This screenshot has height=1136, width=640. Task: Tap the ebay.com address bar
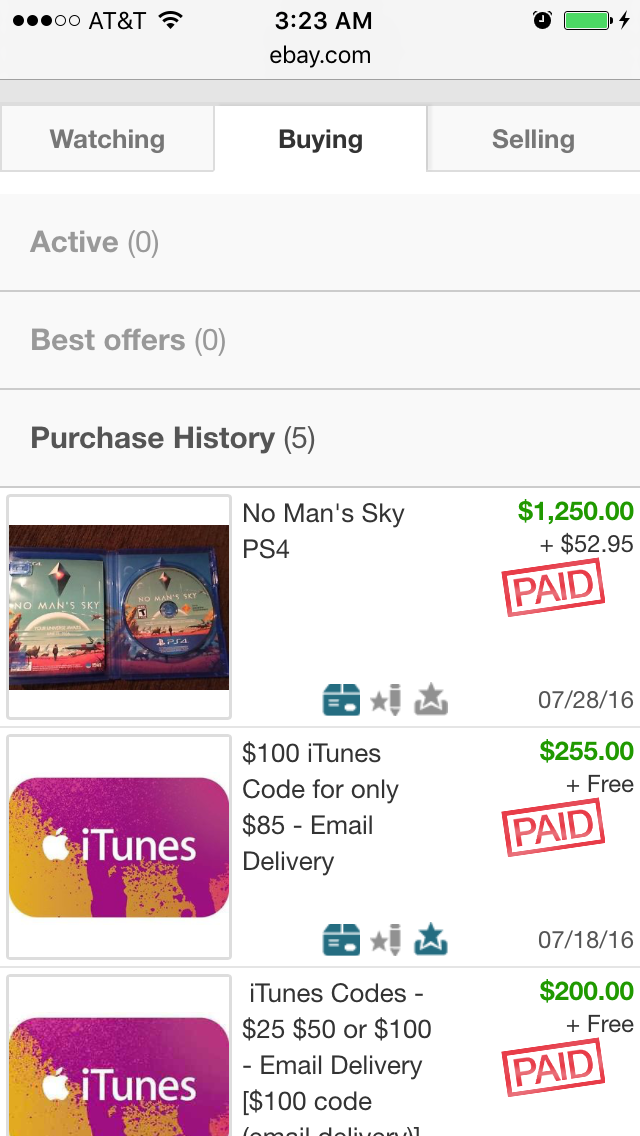[x=320, y=57]
